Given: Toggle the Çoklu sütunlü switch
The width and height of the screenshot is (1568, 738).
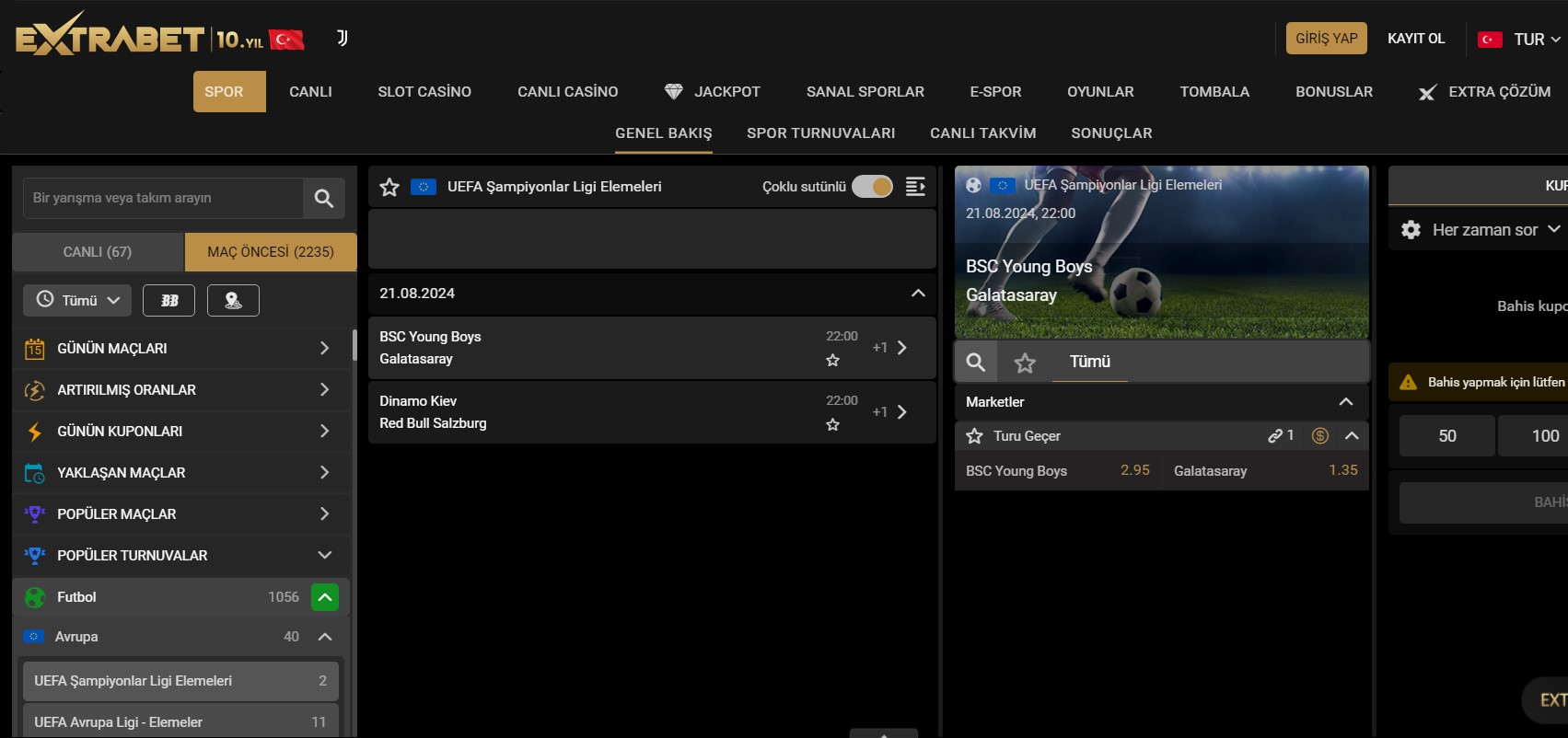Looking at the screenshot, I should tap(872, 187).
